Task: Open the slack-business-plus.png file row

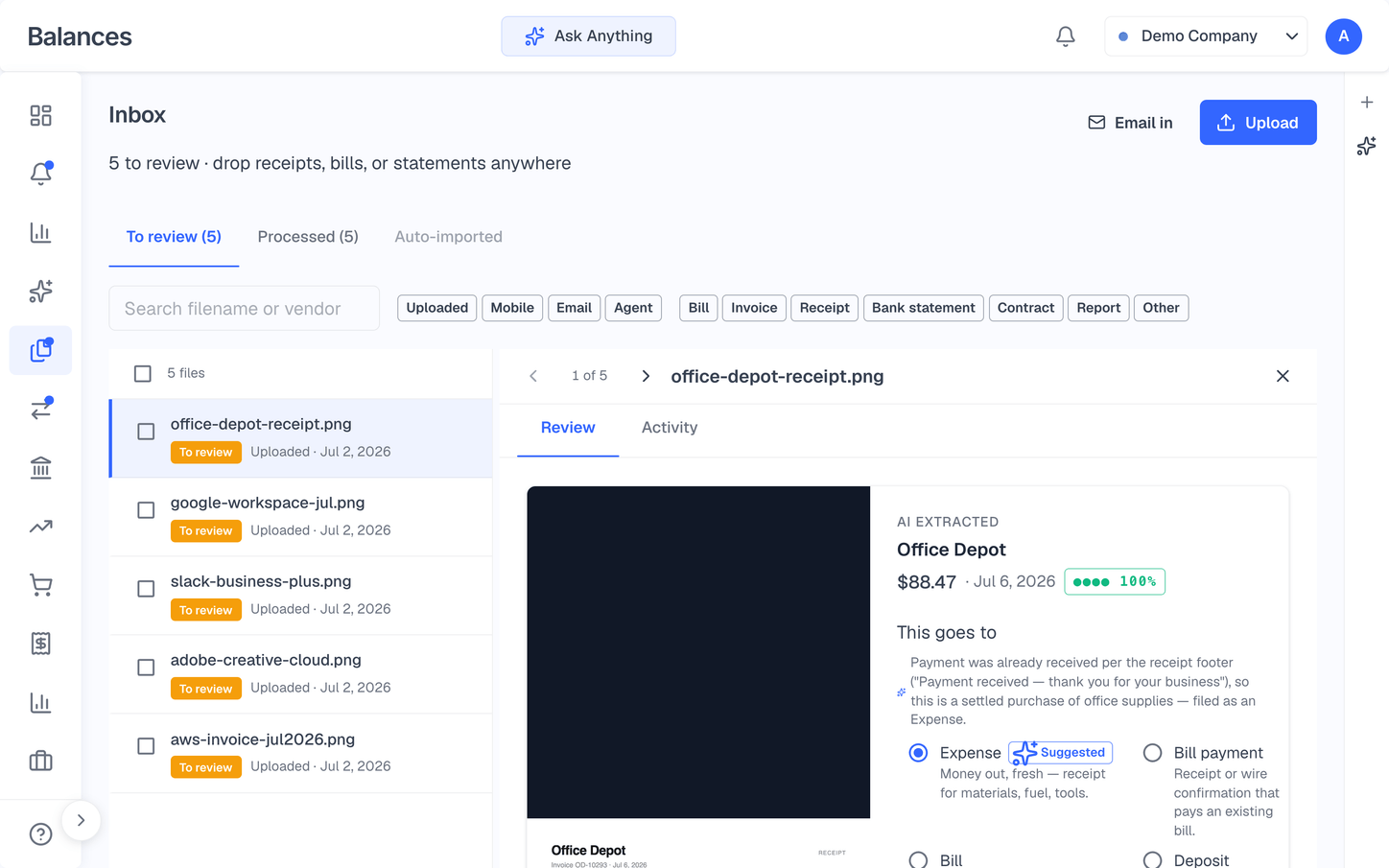Action: pyautogui.click(x=301, y=596)
